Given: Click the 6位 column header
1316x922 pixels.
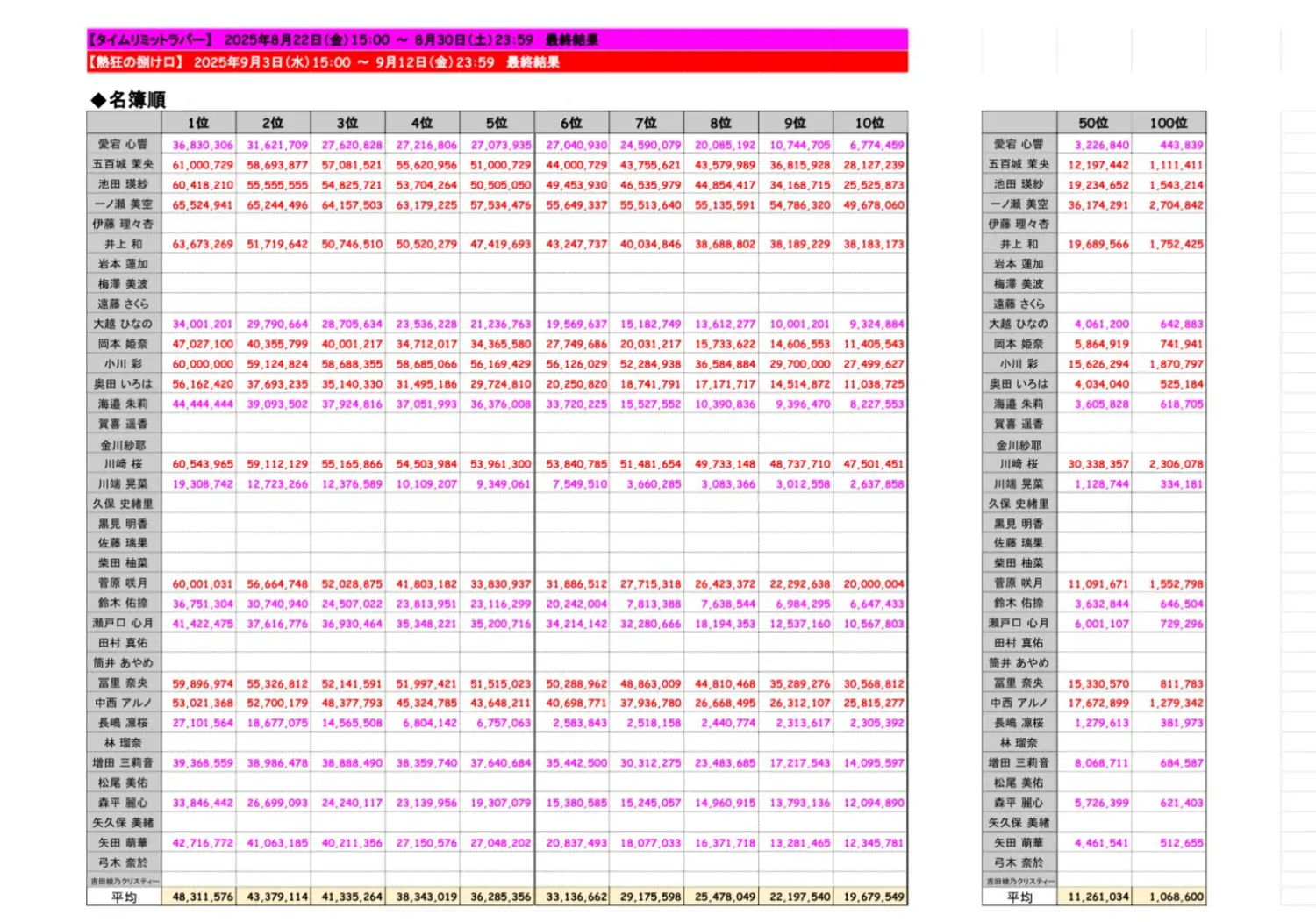Looking at the screenshot, I should pos(571,123).
